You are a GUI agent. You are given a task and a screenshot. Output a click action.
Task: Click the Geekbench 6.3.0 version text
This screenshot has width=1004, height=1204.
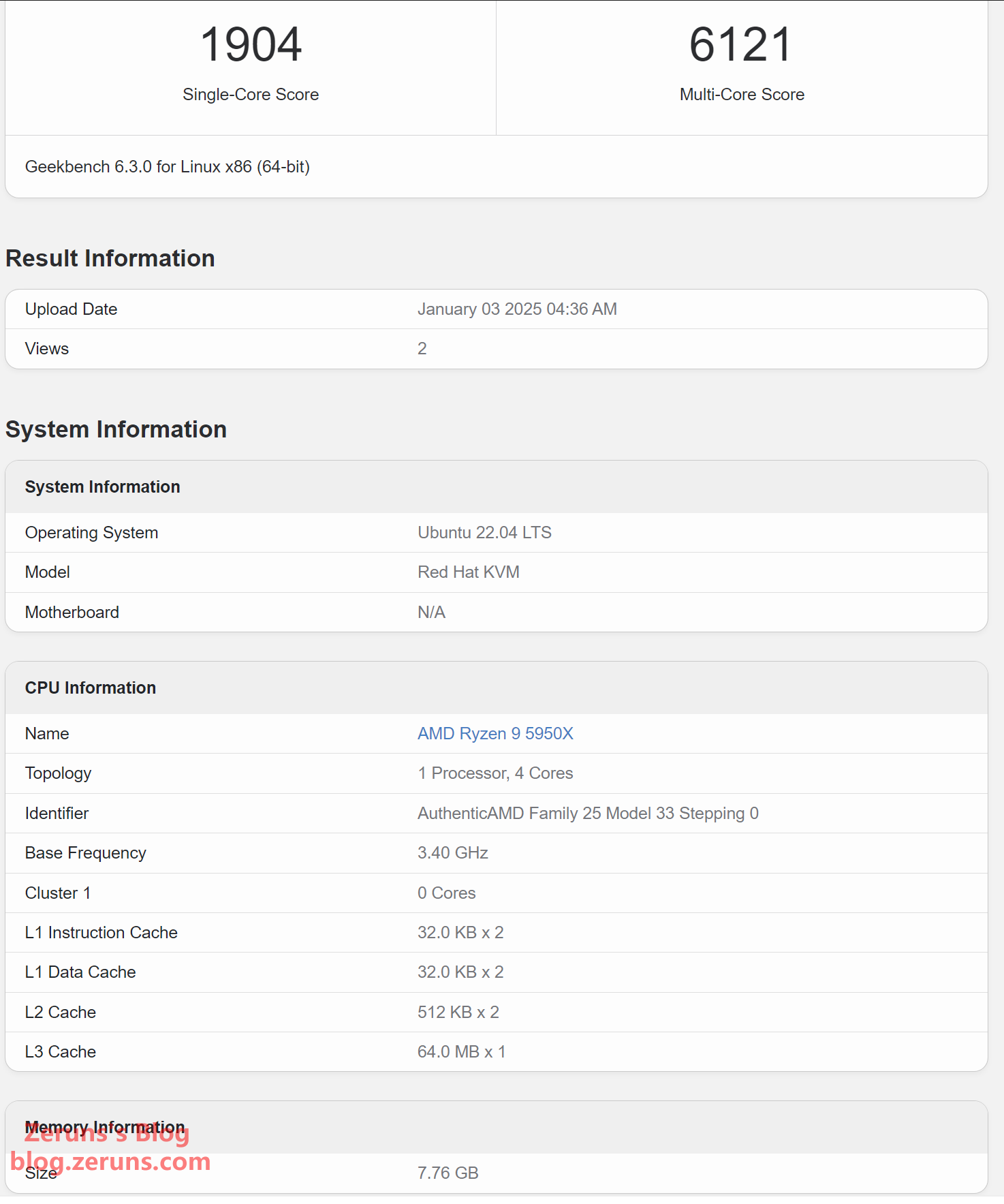[x=167, y=167]
